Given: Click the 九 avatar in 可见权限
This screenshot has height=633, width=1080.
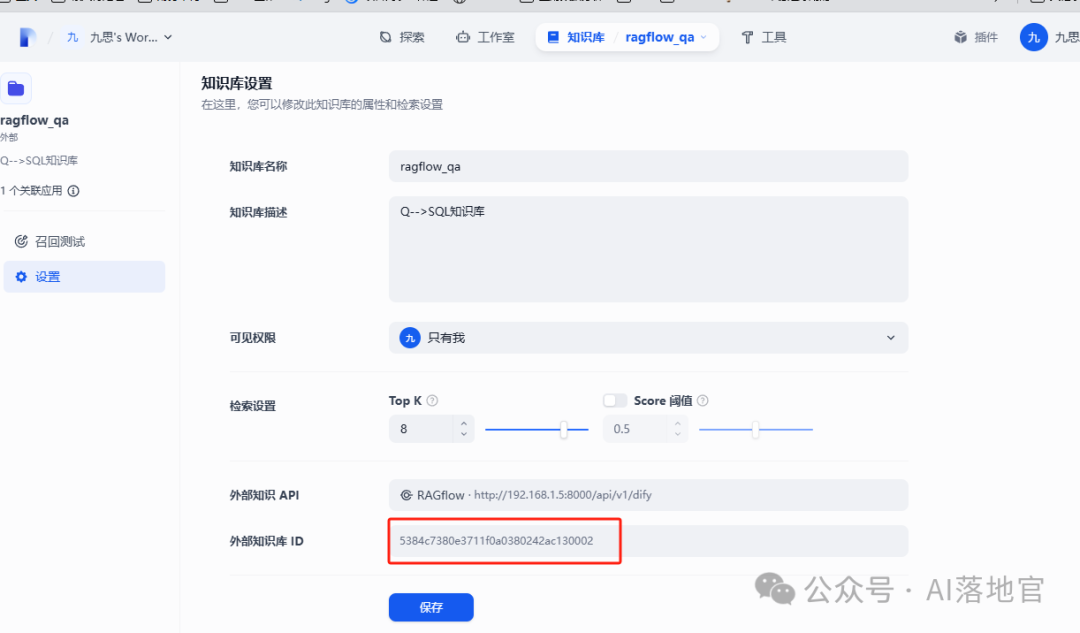Looking at the screenshot, I should [x=410, y=338].
